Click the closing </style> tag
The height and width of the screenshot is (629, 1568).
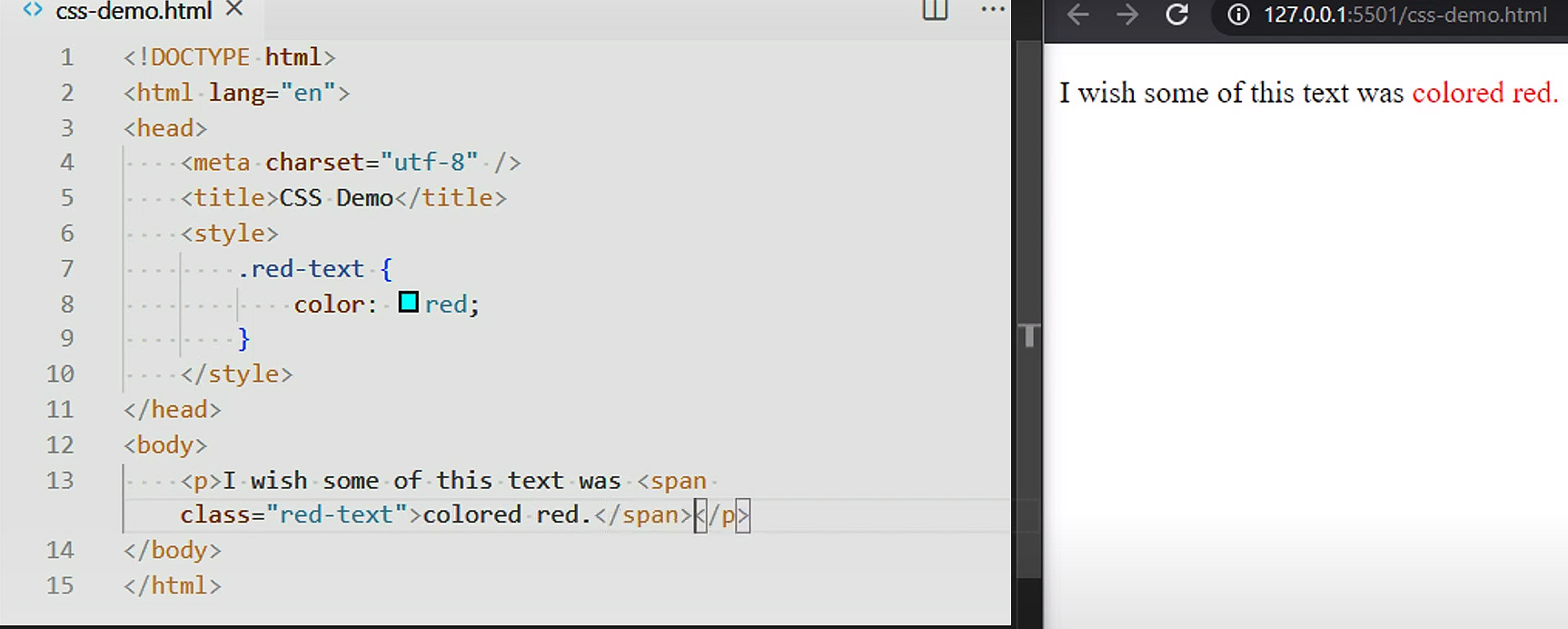[x=236, y=374]
